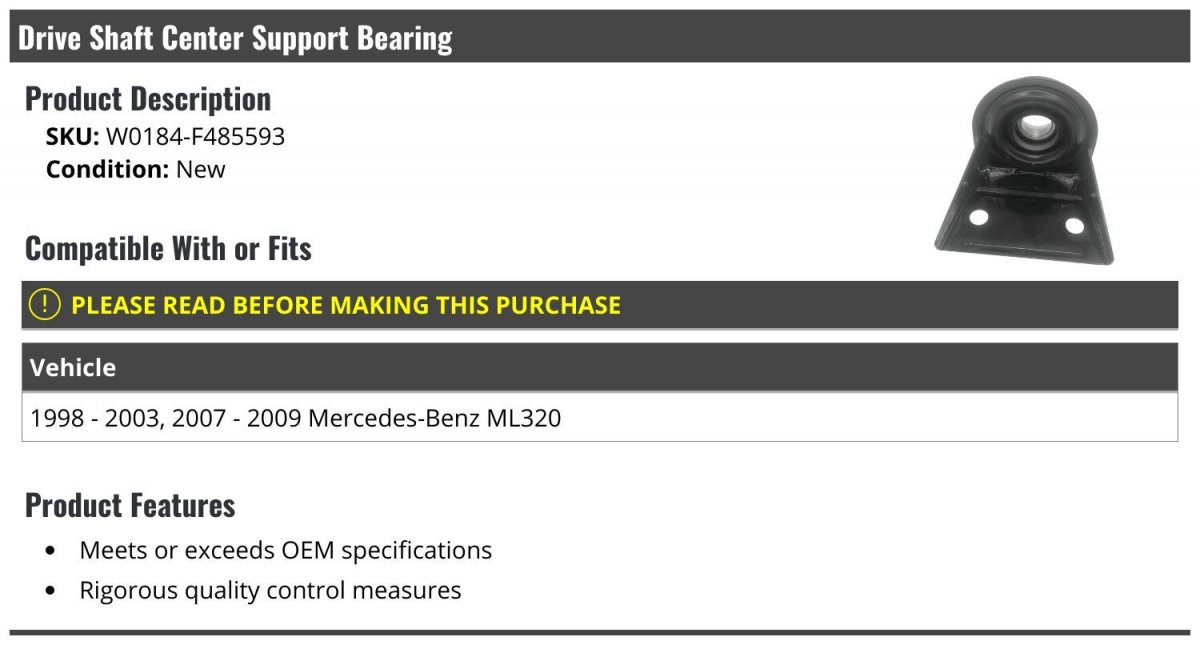Image resolution: width=1200 pixels, height=645 pixels.
Task: Select the Mercedes-Benz ML320 compatibility row
Action: tap(296, 418)
